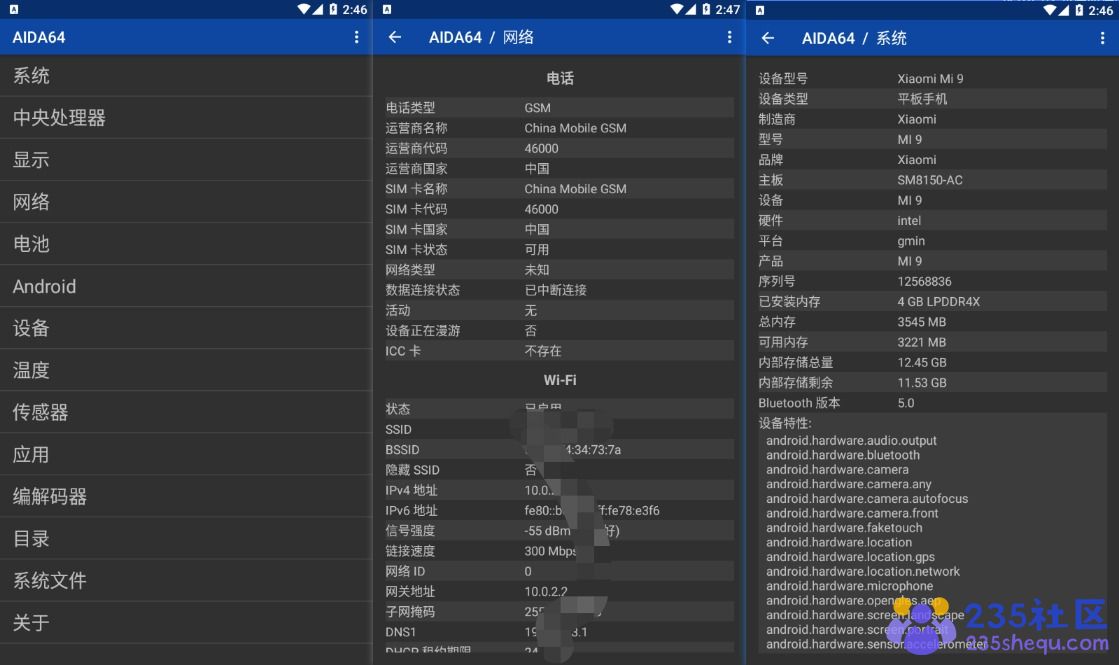Tap notification icon in third status bar
This screenshot has height=665, width=1119.
coord(760,10)
